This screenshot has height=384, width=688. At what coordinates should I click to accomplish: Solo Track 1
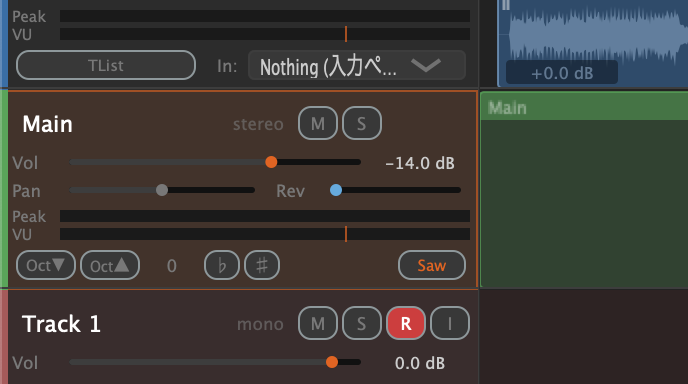[362, 323]
